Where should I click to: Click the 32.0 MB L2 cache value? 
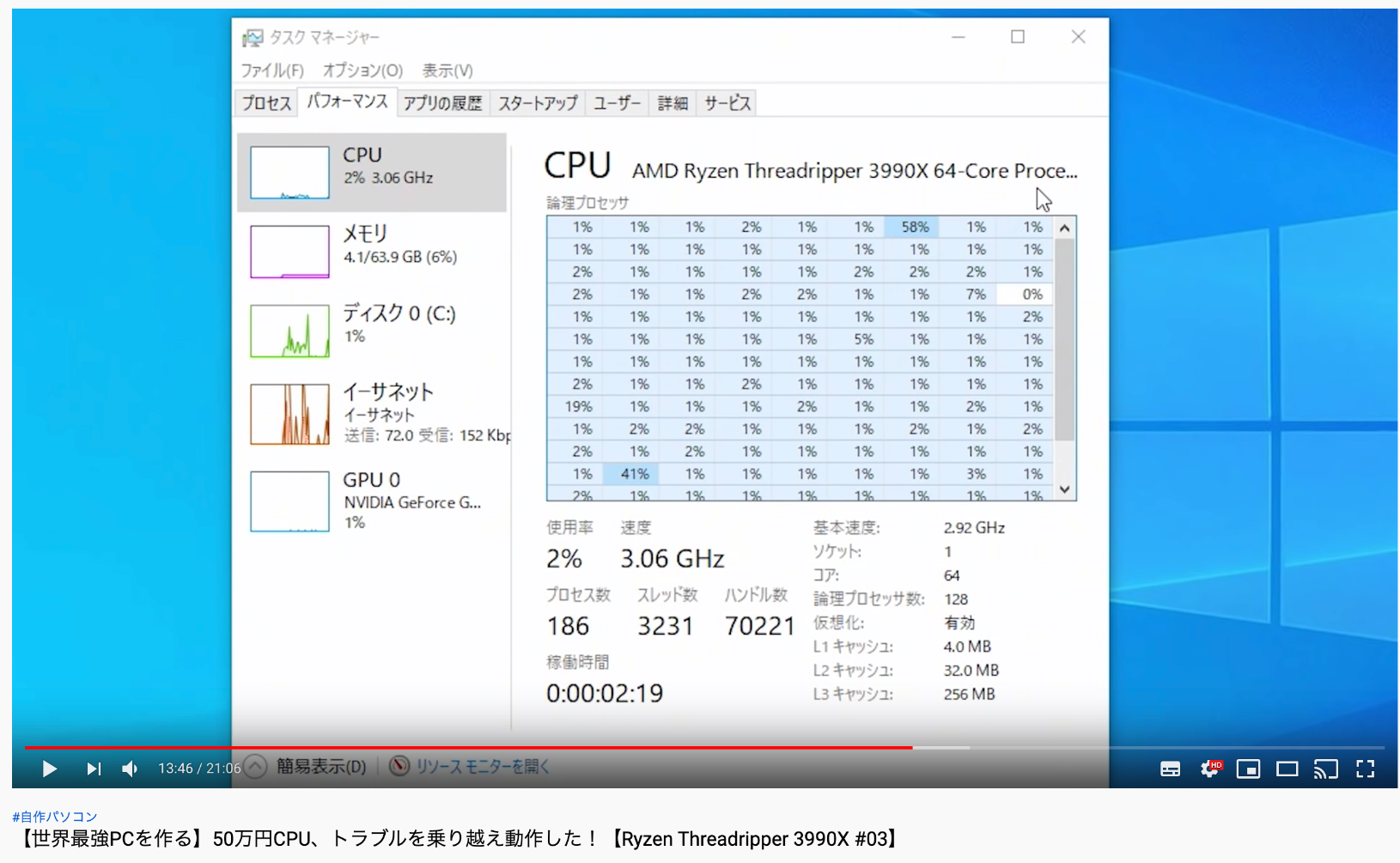coord(971,670)
